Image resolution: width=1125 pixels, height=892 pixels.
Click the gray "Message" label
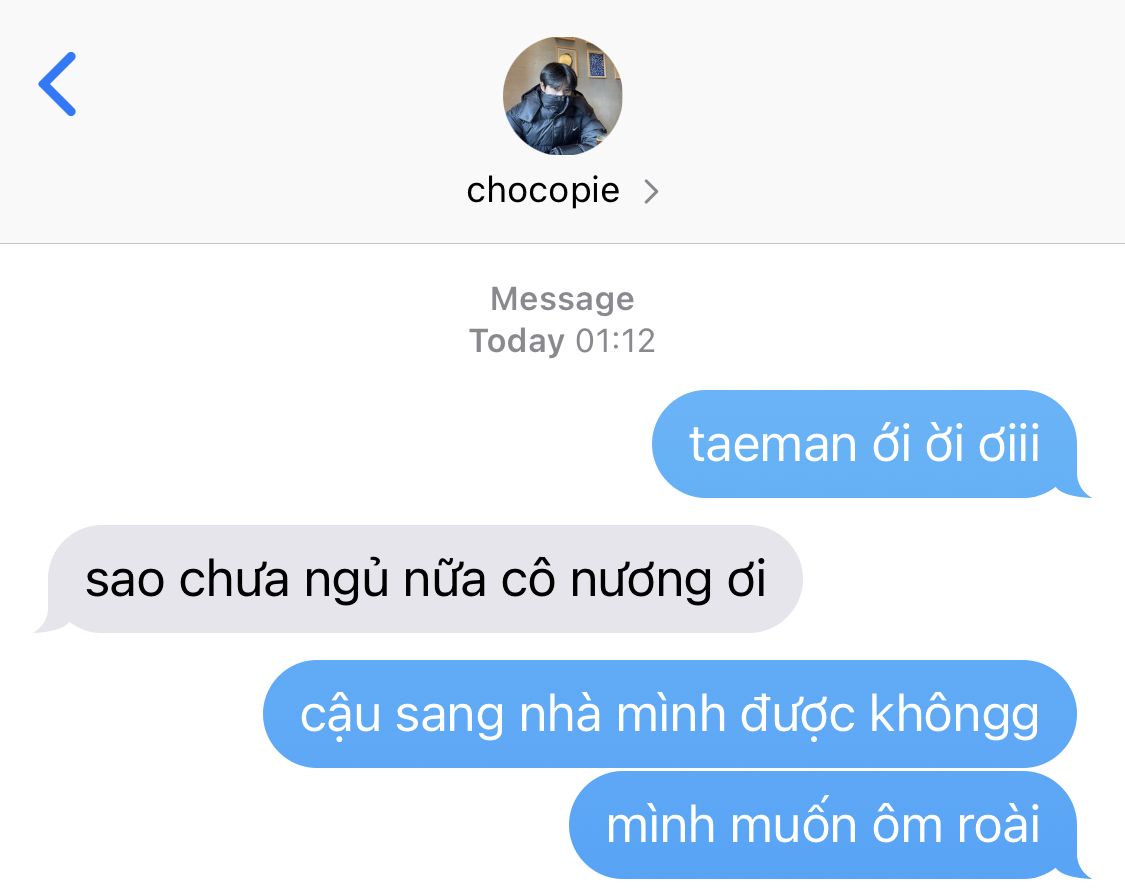tap(562, 299)
